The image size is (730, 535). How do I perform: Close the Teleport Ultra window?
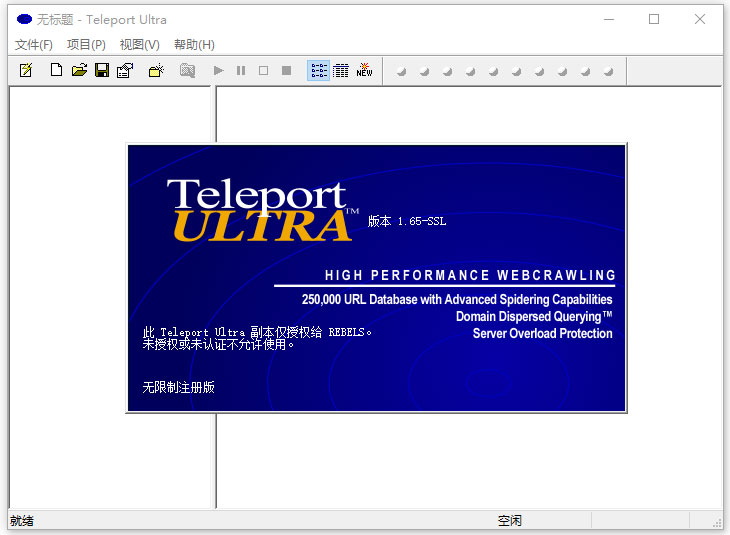[x=700, y=19]
